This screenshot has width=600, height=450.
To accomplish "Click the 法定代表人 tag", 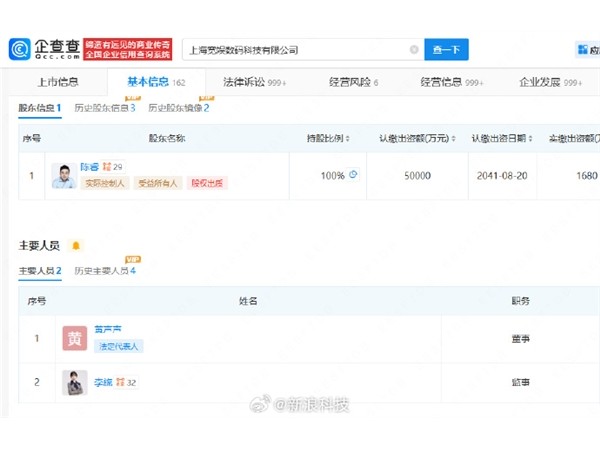I will [x=119, y=346].
